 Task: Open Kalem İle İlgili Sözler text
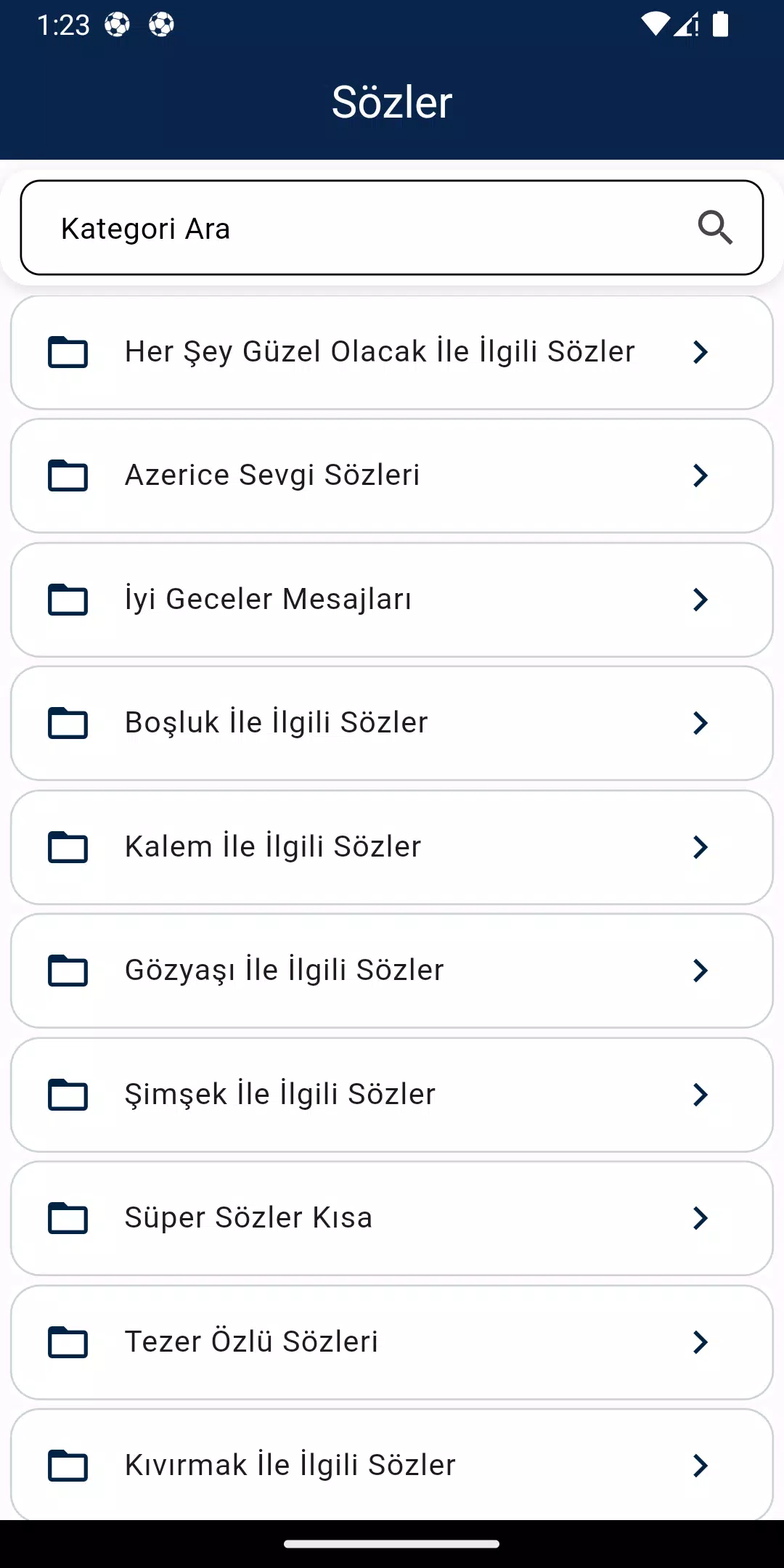[273, 847]
